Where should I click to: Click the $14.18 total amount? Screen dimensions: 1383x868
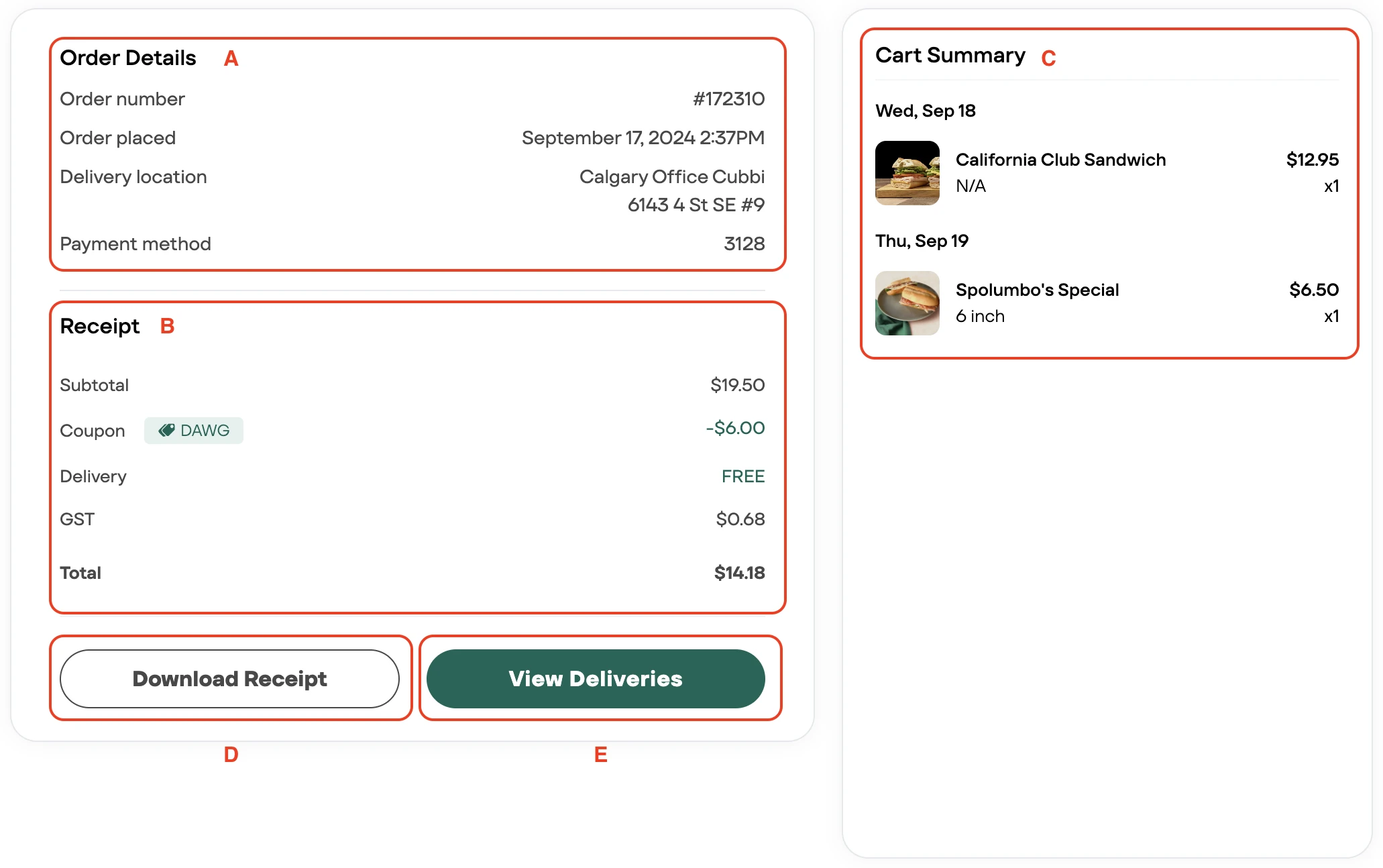[739, 573]
